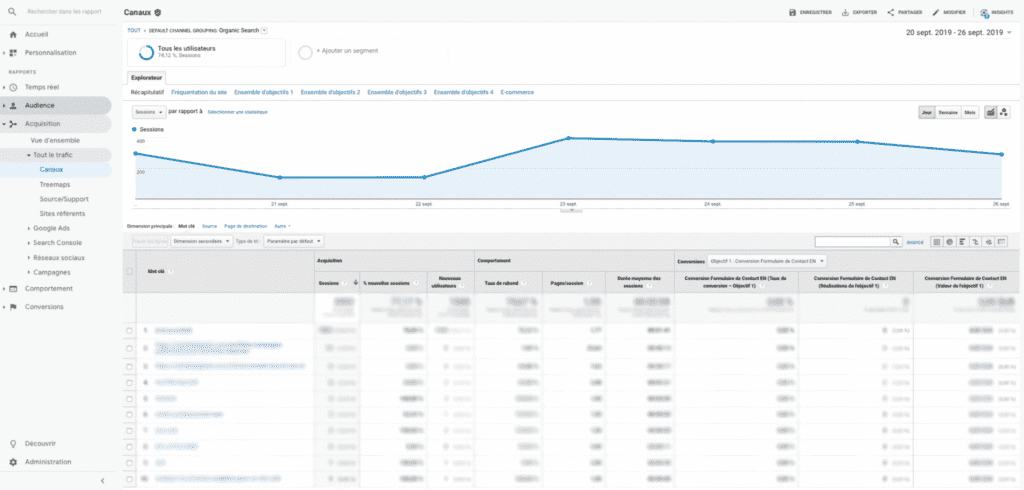Select the Semaine time granularity toggle
Screen dimensions: 1024x490
point(949,113)
